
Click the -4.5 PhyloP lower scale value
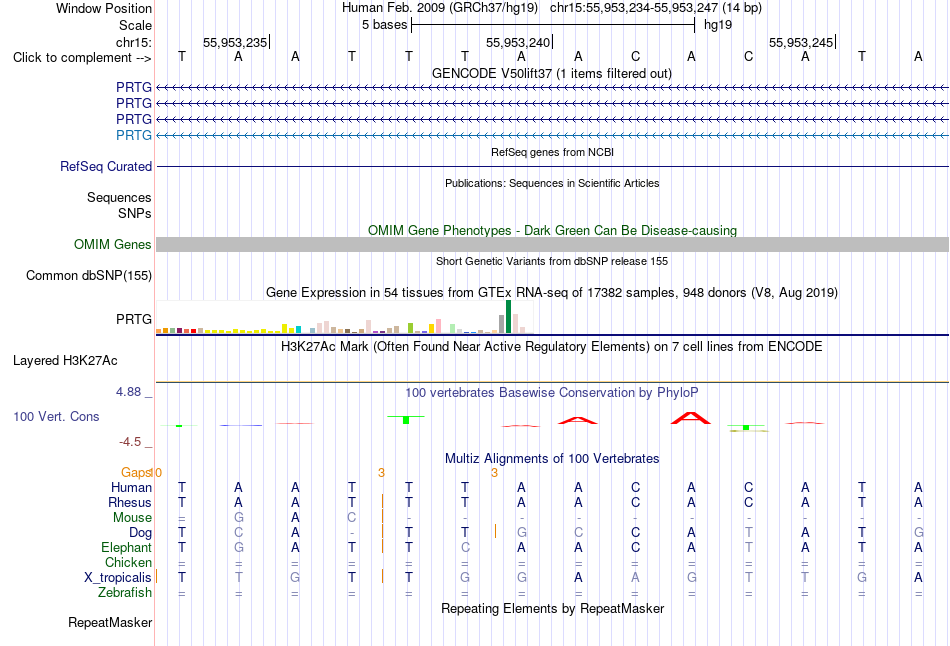130,442
